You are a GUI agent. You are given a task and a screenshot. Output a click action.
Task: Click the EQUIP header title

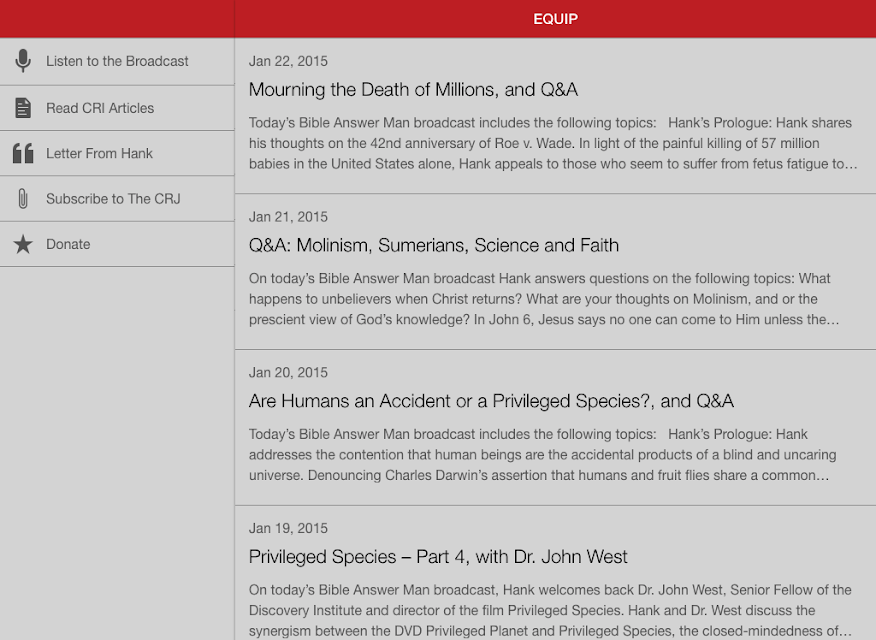click(x=555, y=19)
